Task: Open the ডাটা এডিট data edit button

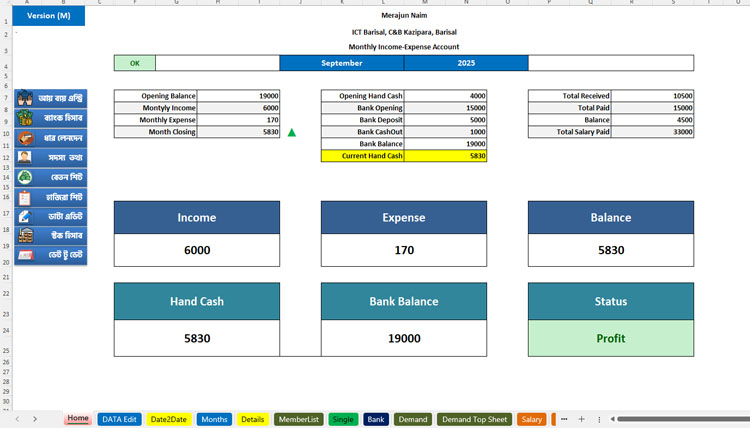Action: 50,216
